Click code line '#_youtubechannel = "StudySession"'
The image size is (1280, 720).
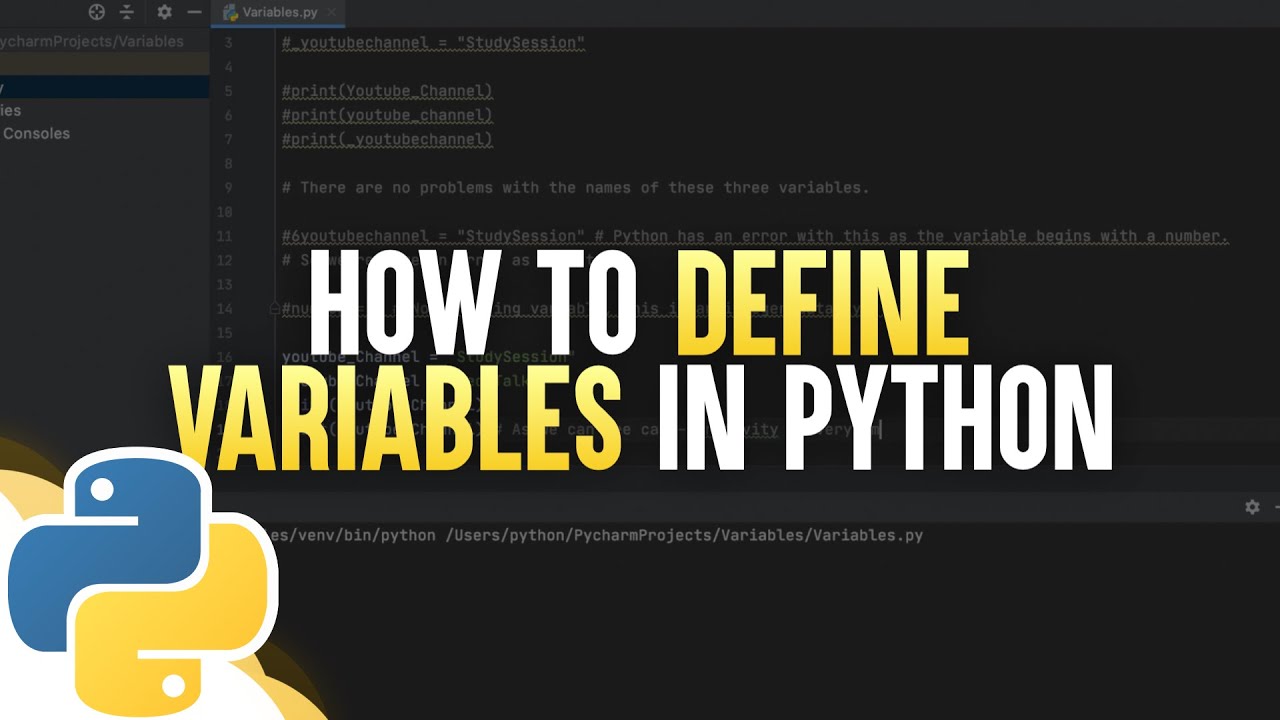(433, 43)
